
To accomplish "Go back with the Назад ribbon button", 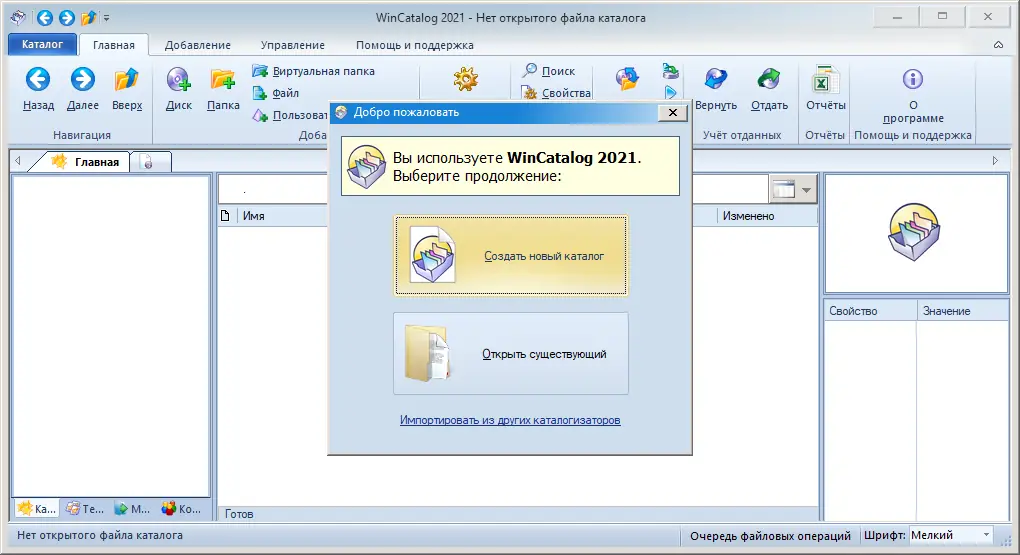I will point(38,89).
